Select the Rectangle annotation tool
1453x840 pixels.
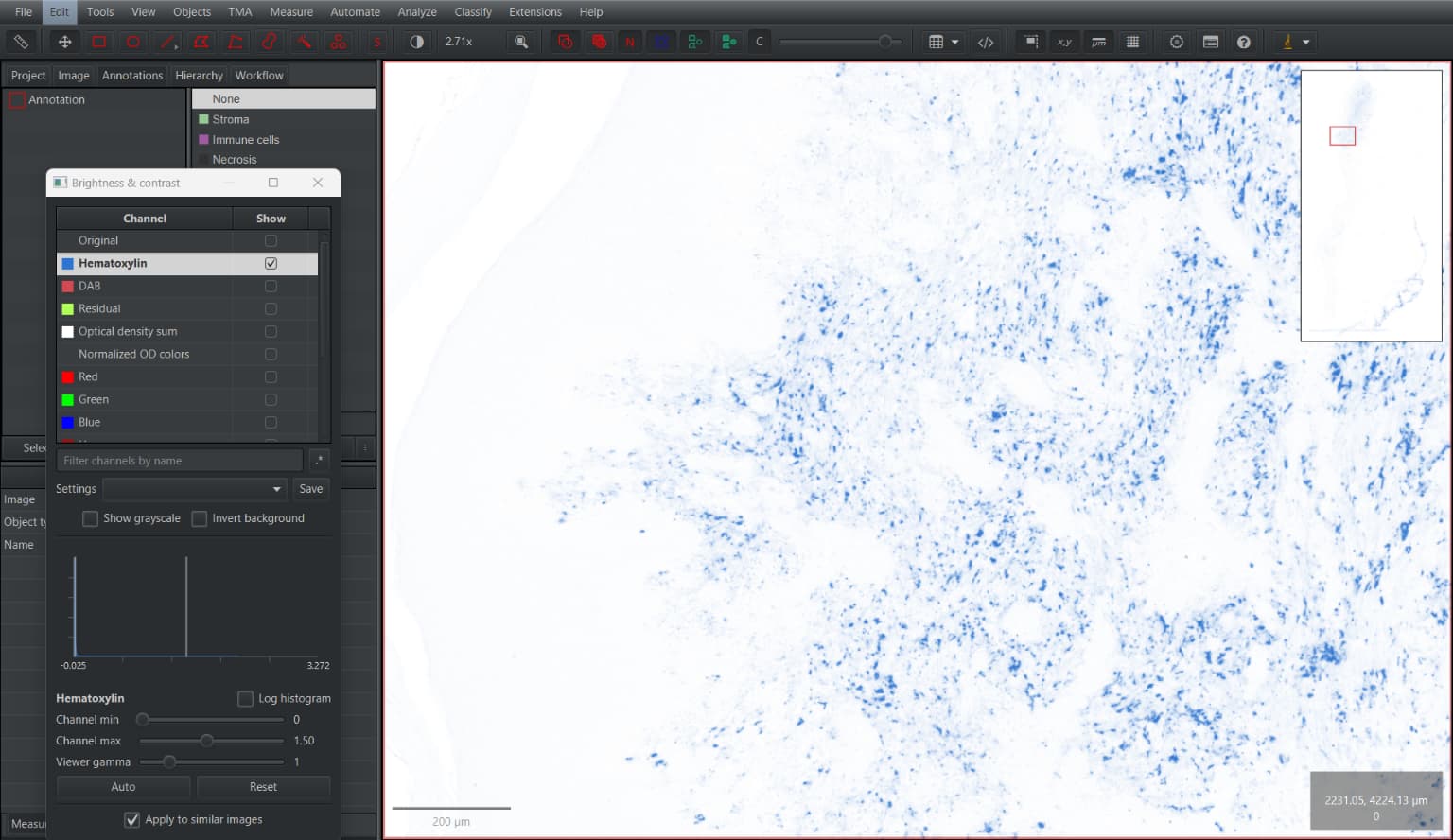point(98,42)
